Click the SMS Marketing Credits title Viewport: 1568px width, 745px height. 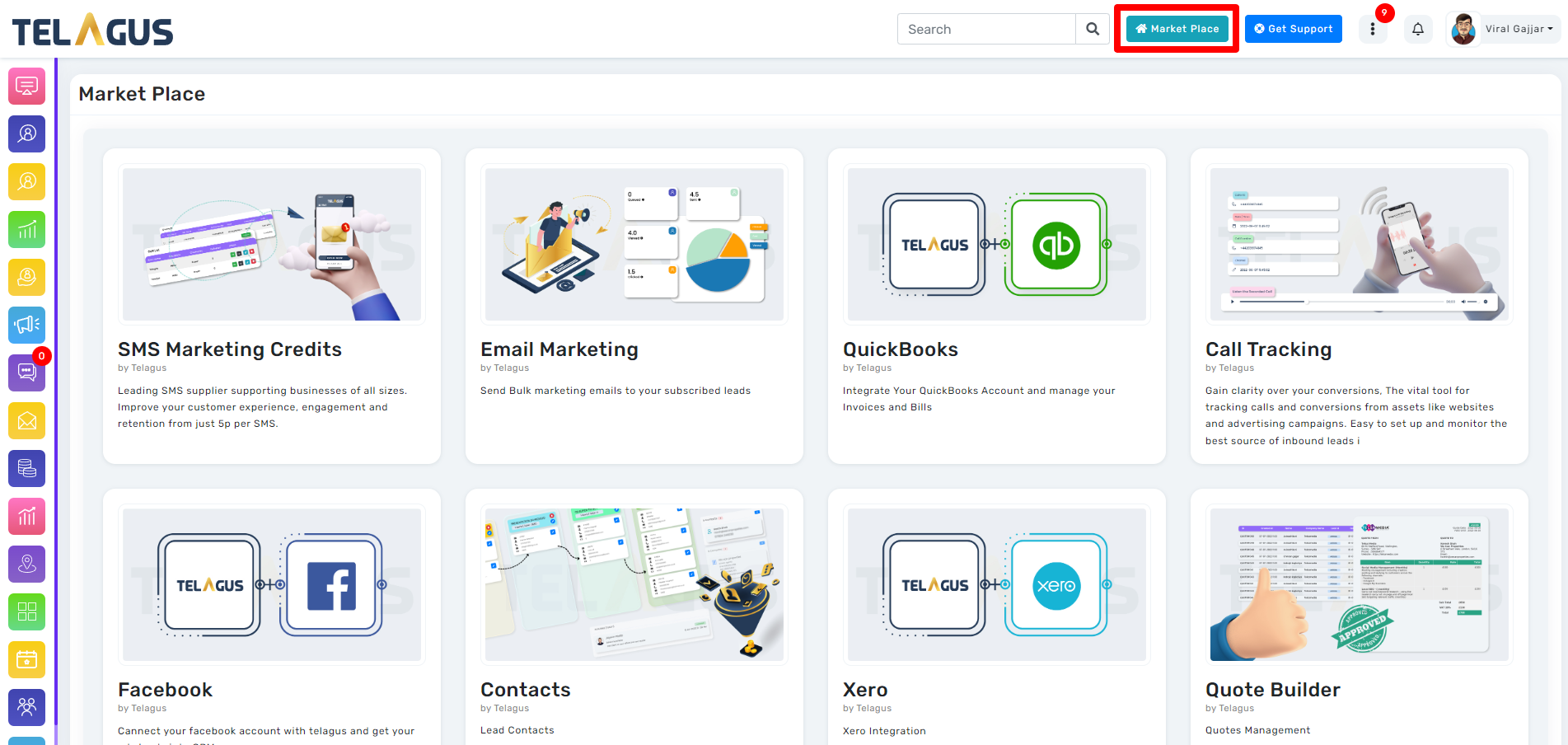coord(230,349)
